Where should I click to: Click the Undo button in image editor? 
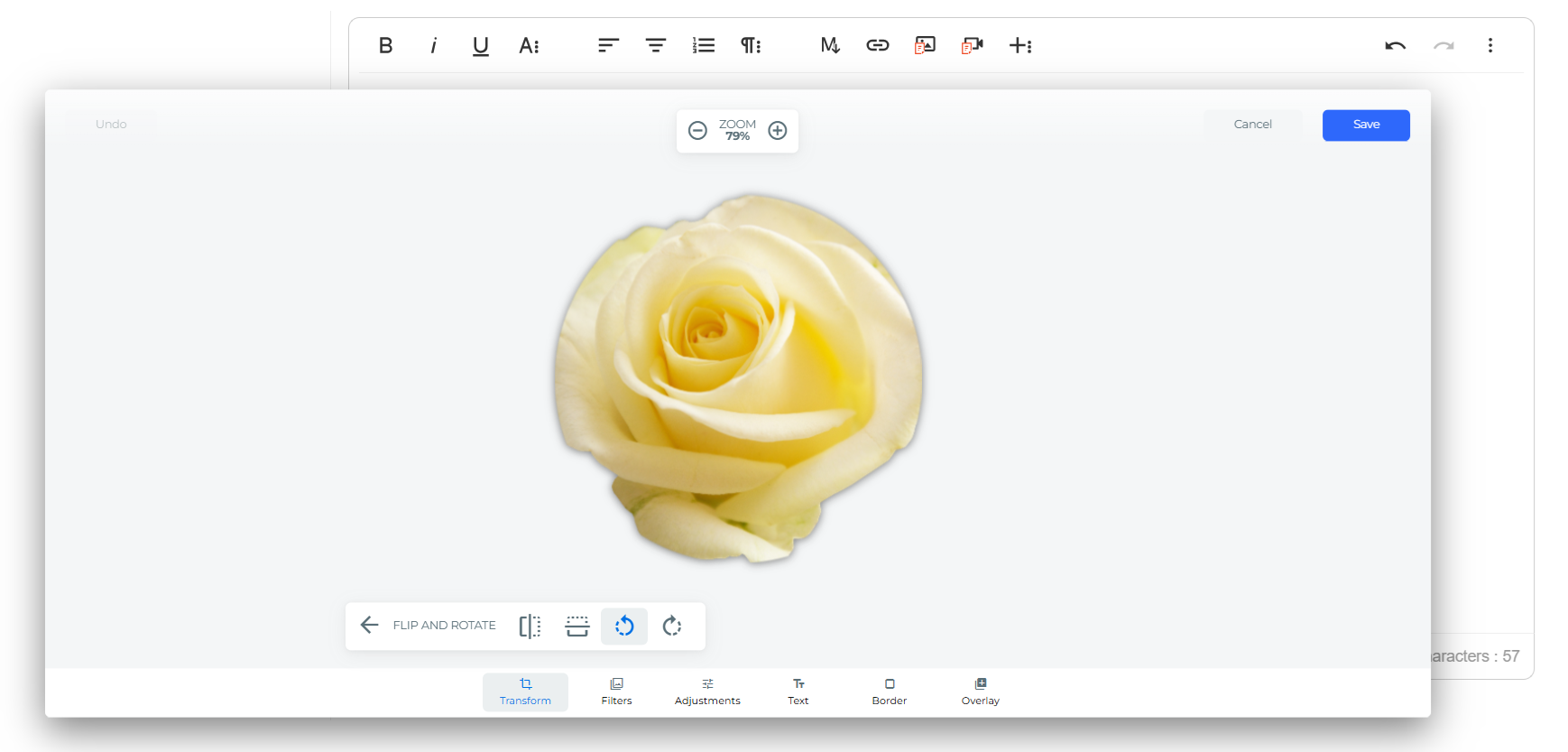click(111, 125)
